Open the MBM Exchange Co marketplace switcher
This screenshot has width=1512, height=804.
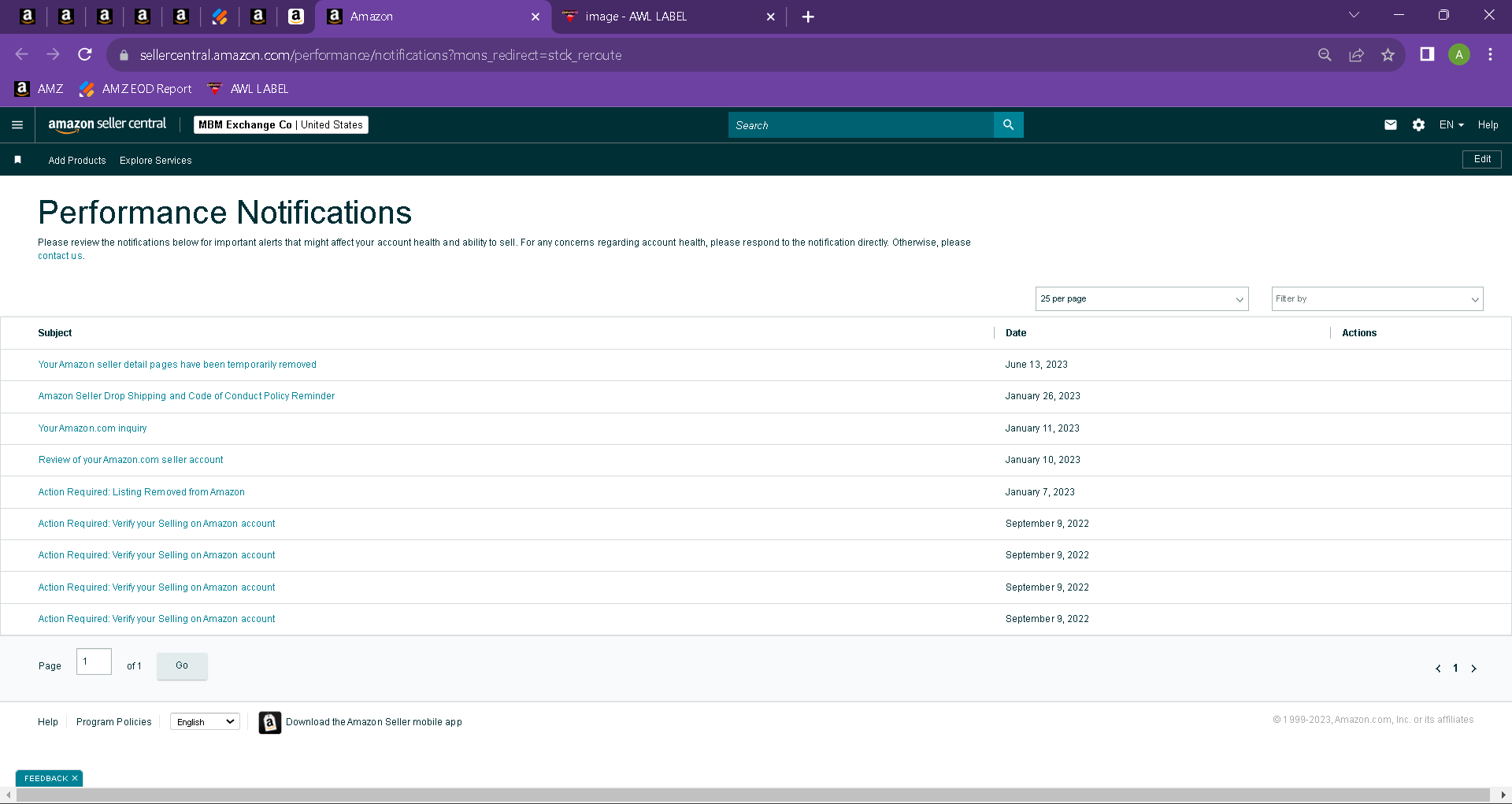click(281, 124)
